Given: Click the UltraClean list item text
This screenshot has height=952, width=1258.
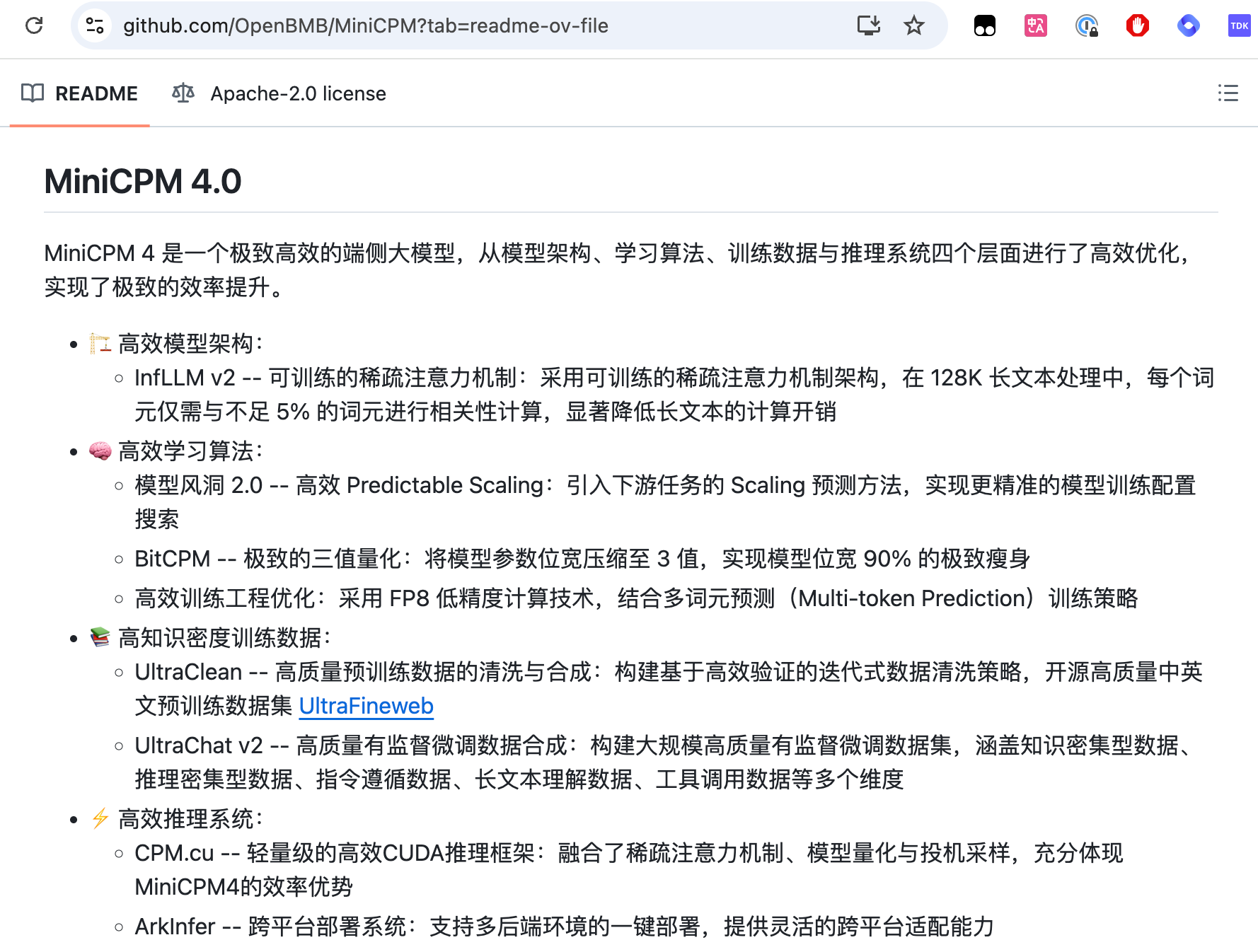Looking at the screenshot, I should 669,689.
